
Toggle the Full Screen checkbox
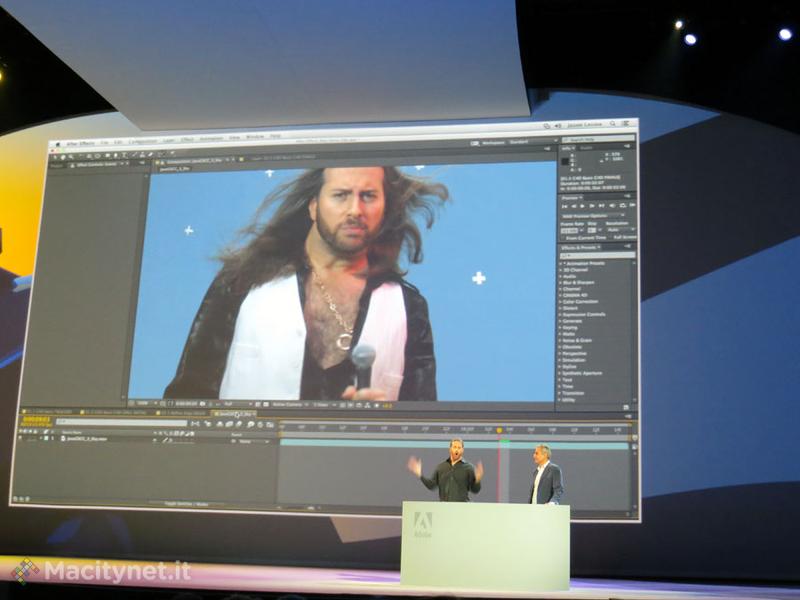611,238
